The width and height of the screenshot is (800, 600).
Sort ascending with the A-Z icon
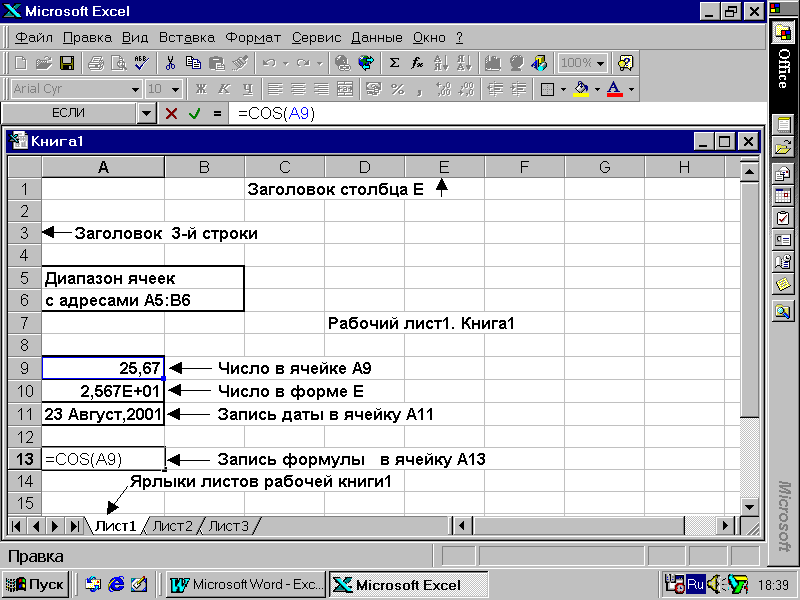click(x=440, y=63)
